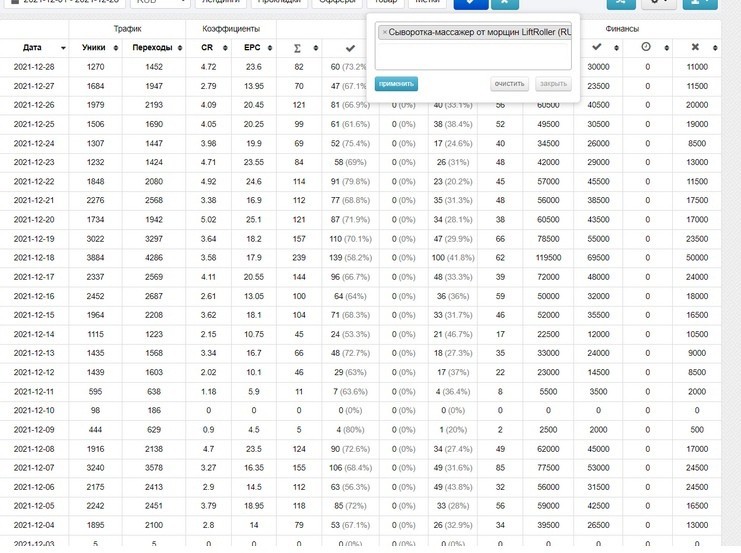Viewport: 741px width, 553px height.
Task: Click the Коэффициенты group header
Action: pyautogui.click(x=231, y=29)
